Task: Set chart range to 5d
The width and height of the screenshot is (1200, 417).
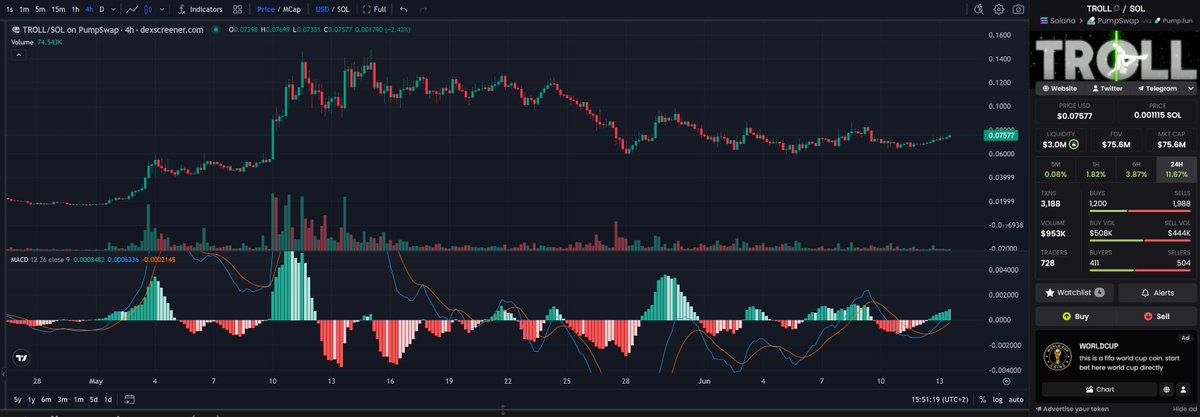Action: (x=94, y=399)
